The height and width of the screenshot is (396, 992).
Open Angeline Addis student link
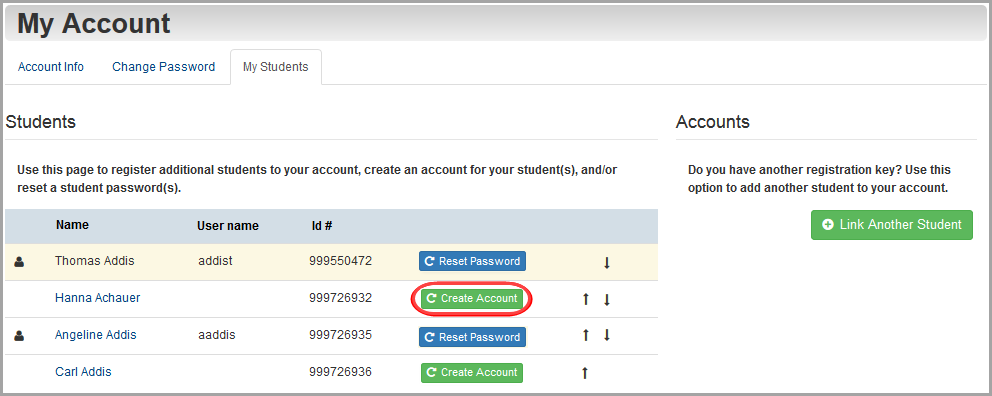coord(96,335)
